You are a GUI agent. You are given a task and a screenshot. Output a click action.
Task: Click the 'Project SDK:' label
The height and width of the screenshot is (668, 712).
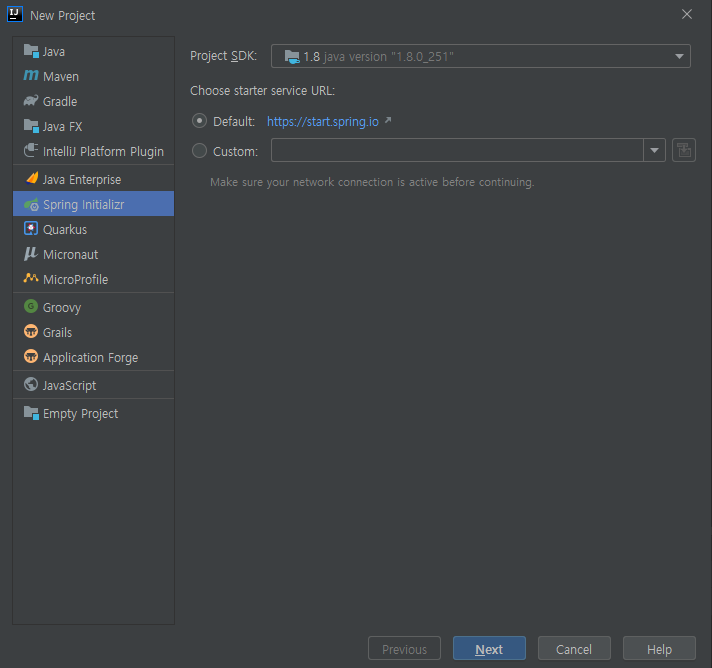pos(223,56)
